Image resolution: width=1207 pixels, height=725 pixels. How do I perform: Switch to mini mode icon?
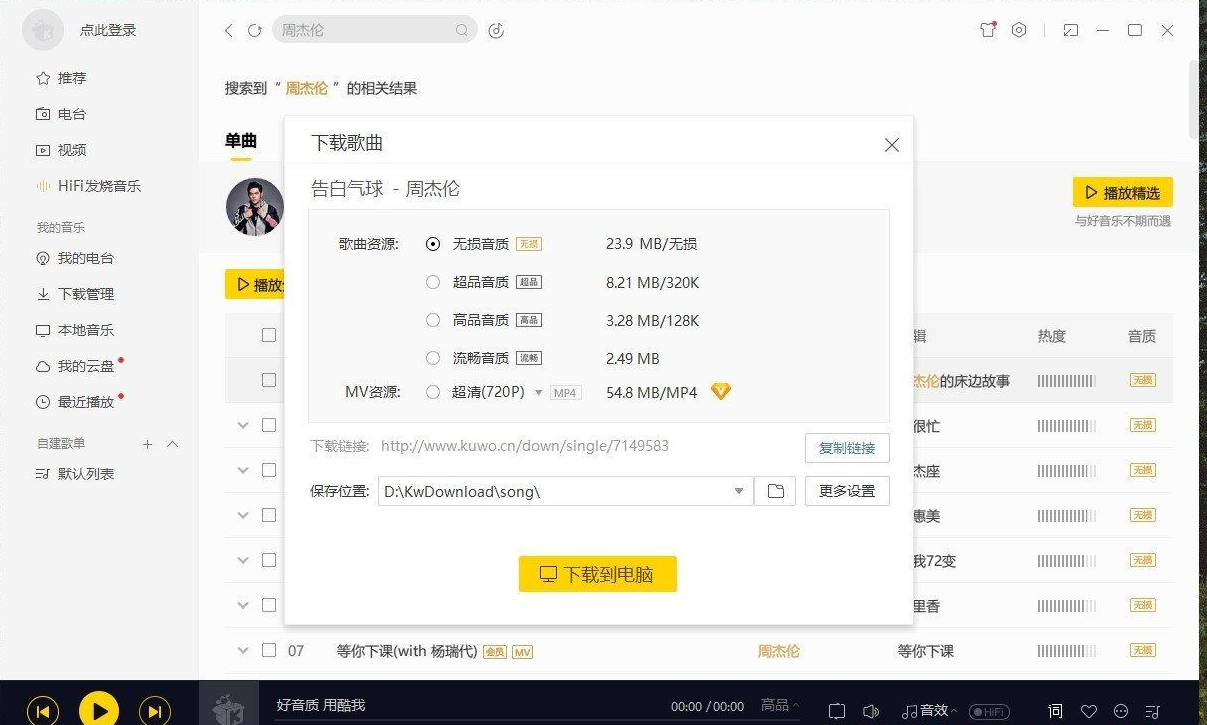(1071, 30)
